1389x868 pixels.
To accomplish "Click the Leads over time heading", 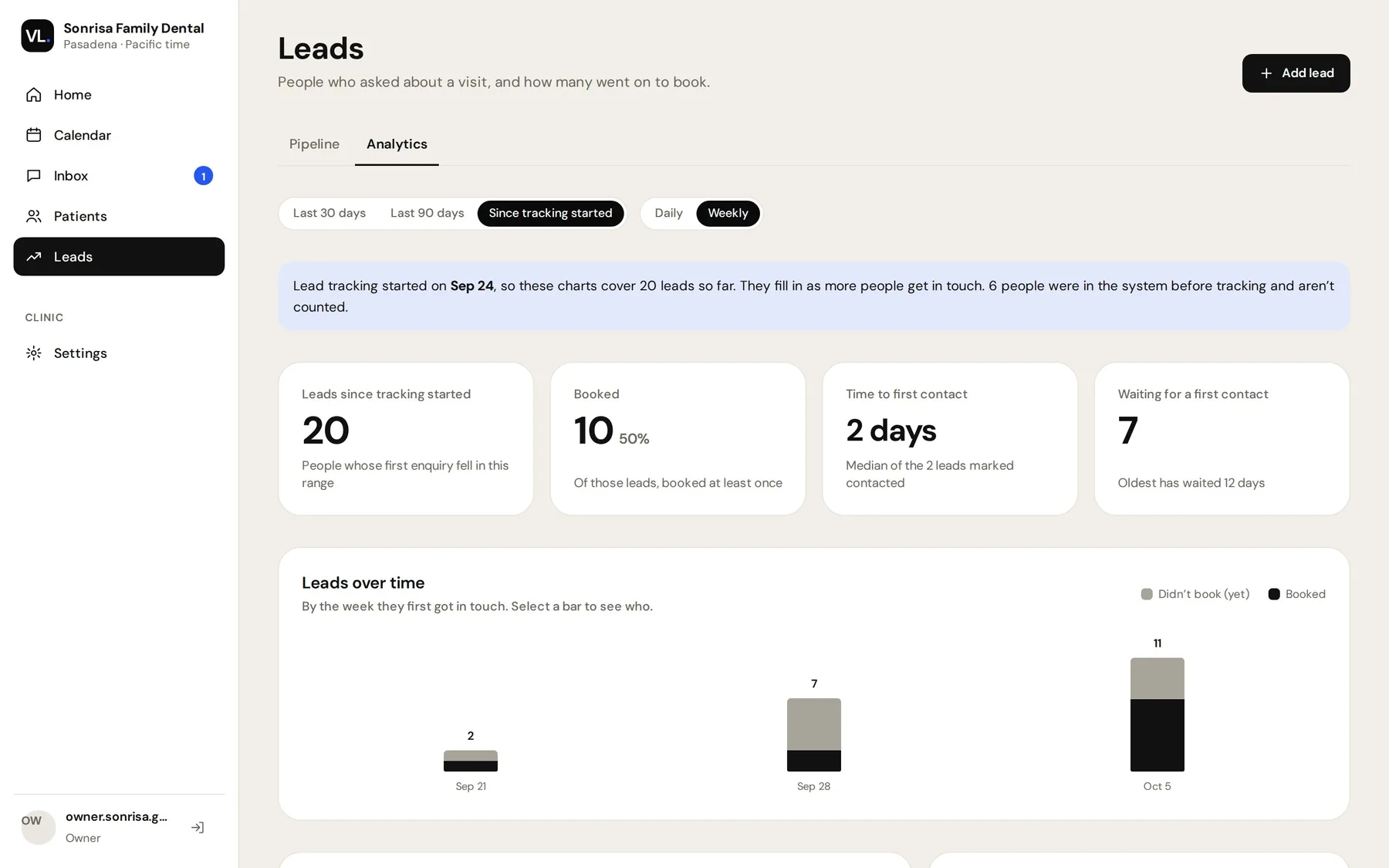I will 363,583.
